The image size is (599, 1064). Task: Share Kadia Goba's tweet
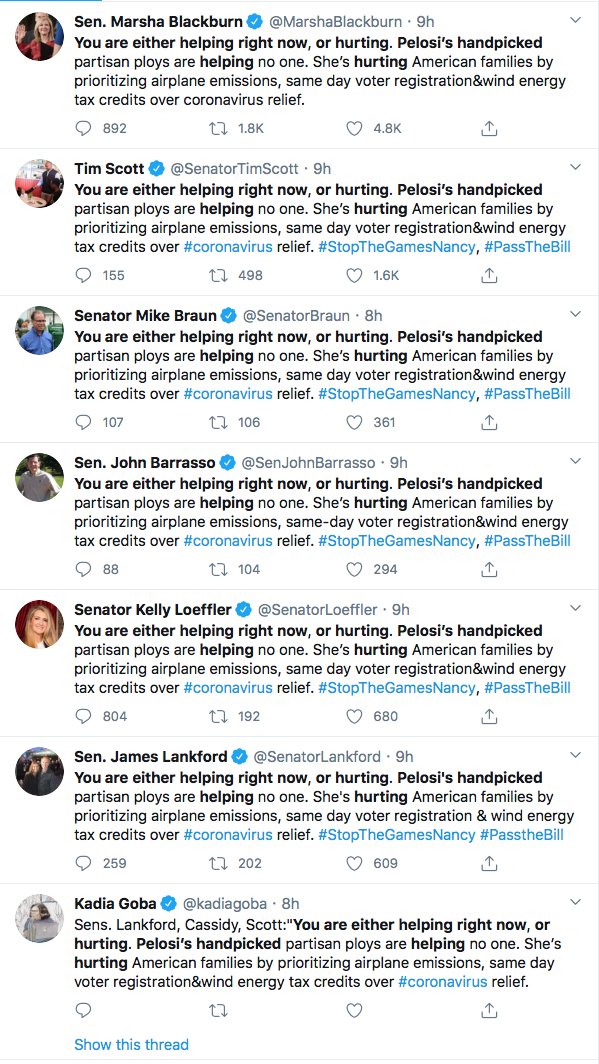489,1010
